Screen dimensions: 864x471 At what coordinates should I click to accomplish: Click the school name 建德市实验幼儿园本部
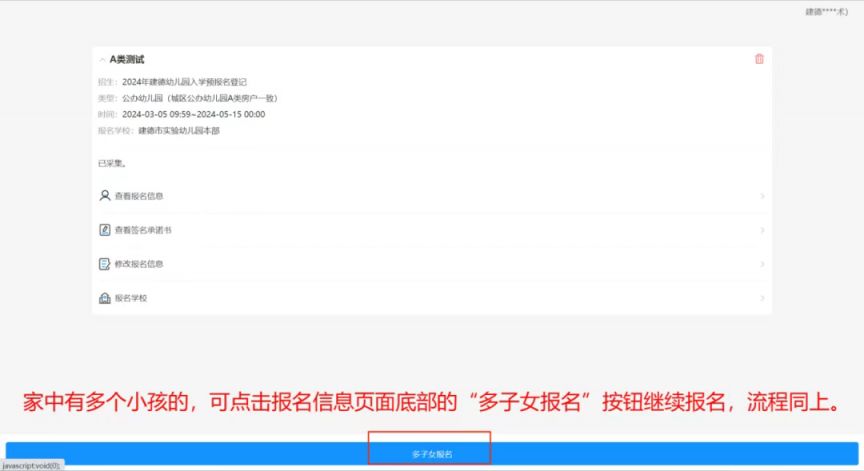coord(179,131)
